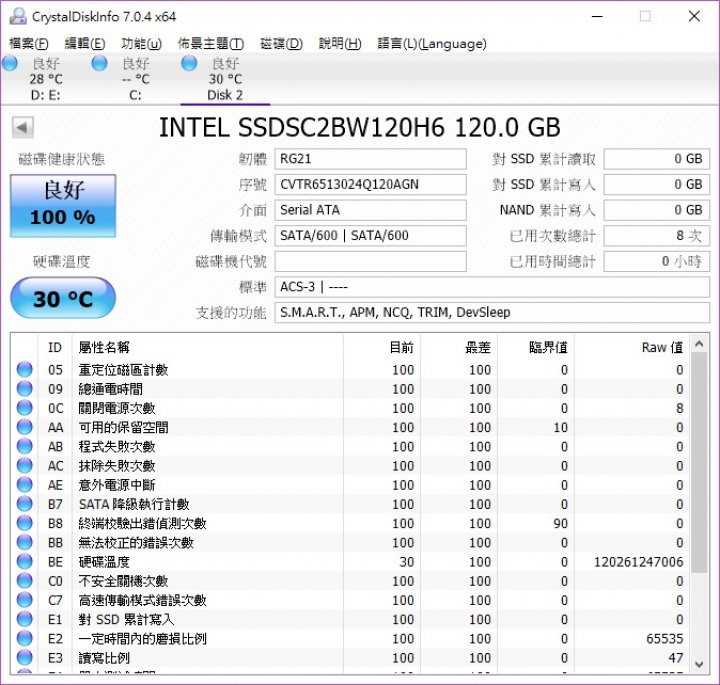The image size is (720, 685).
Task: Click status orb for attribute BE
Action: click(25, 561)
